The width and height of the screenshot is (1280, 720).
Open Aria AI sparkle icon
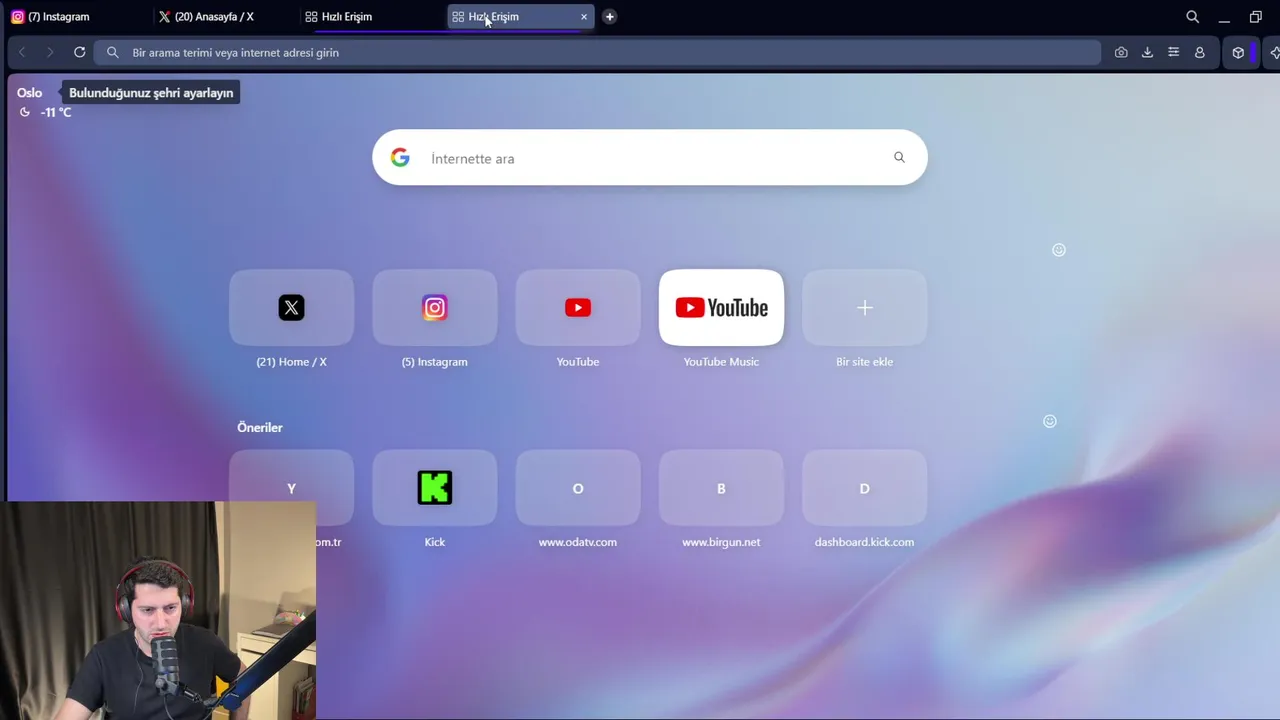coord(1274,53)
